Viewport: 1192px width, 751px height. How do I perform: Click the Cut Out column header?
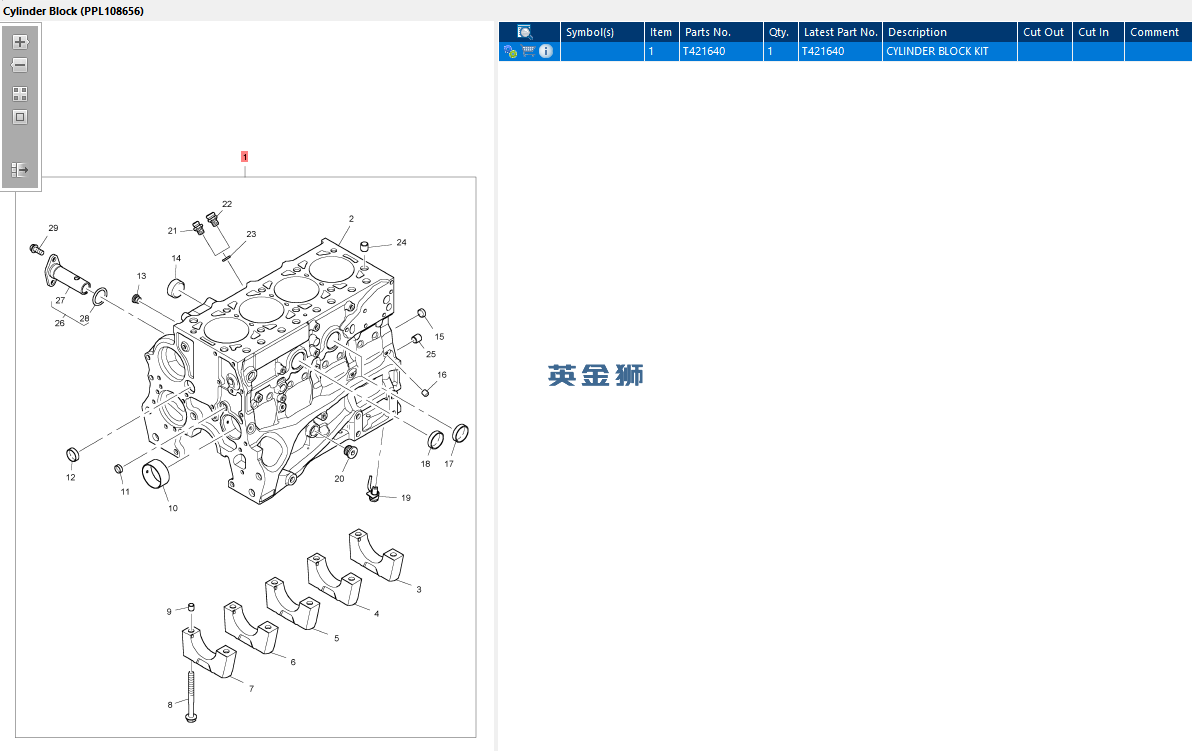point(1044,32)
